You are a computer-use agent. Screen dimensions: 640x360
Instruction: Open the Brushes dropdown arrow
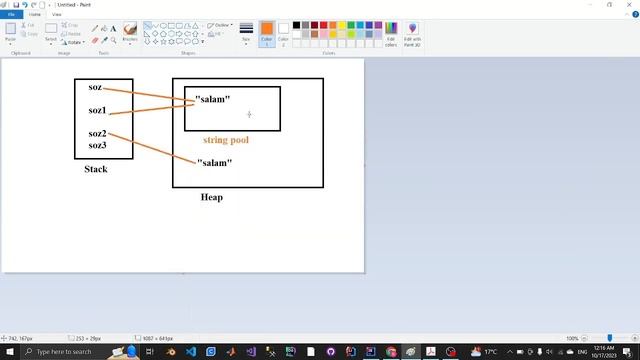[x=130, y=44]
